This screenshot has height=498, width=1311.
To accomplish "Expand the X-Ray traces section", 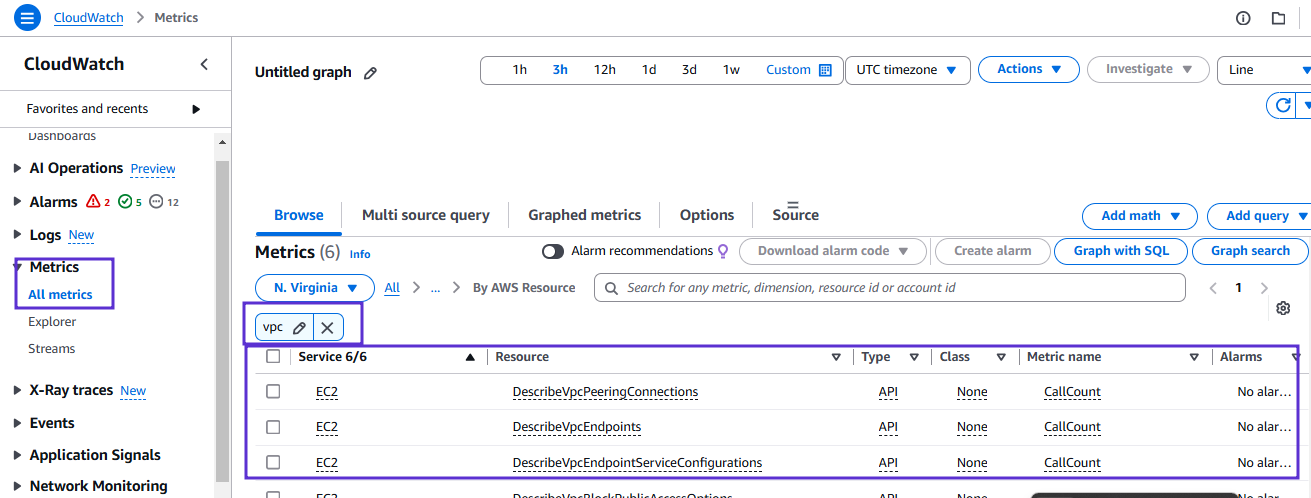I will click(x=17, y=391).
